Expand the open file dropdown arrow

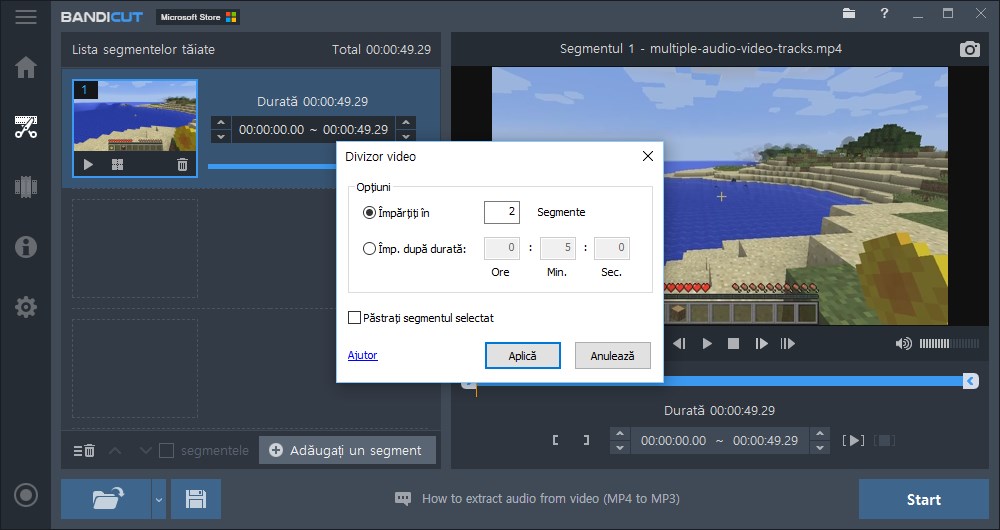[159, 499]
